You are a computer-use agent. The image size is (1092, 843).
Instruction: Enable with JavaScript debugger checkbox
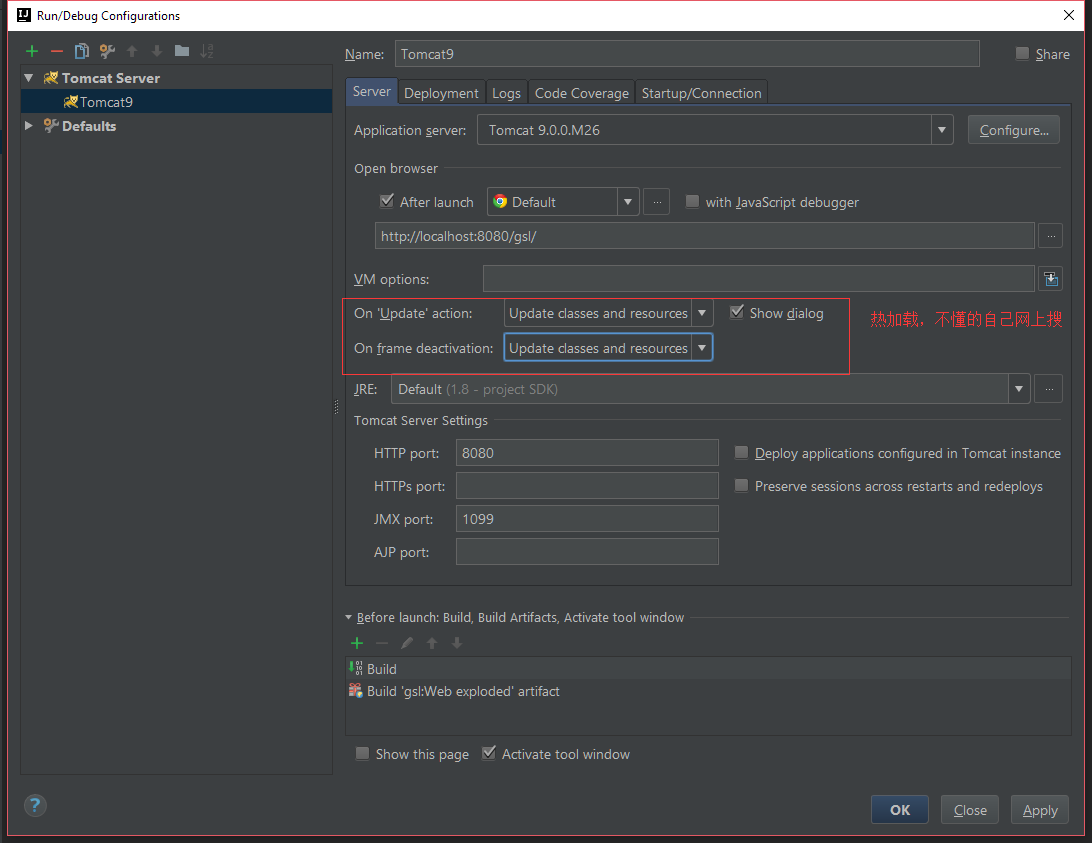point(692,201)
